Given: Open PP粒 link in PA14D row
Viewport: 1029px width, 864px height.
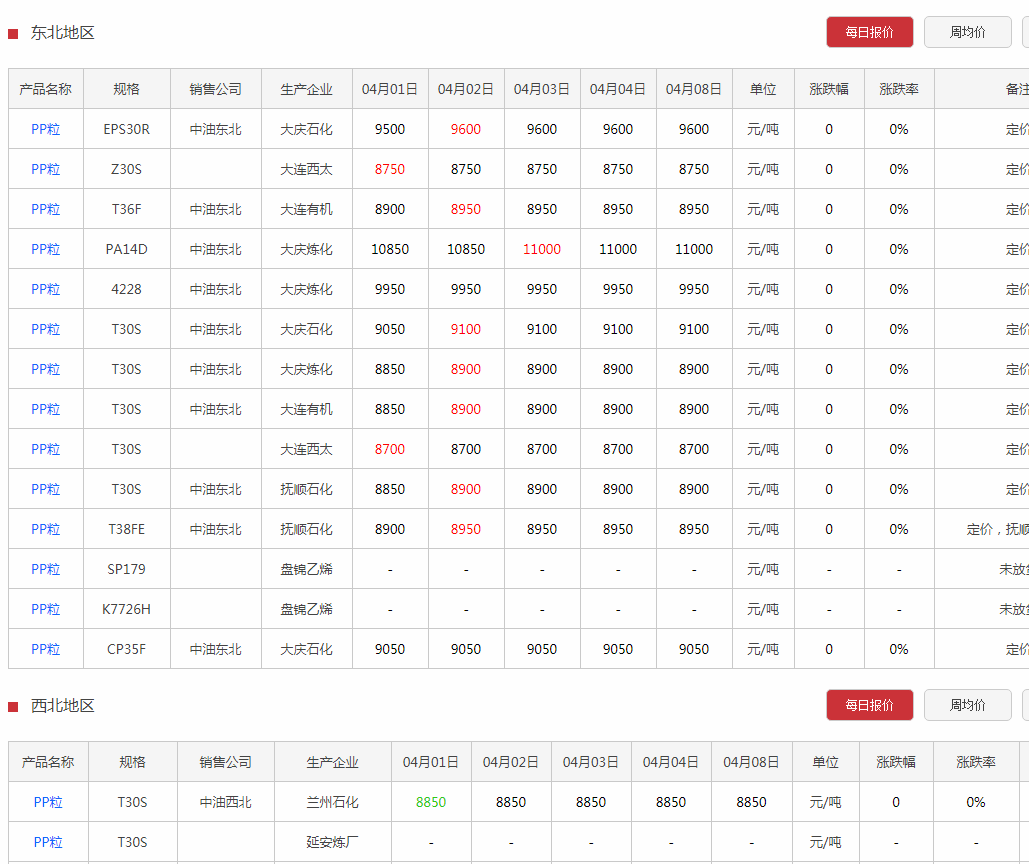Looking at the screenshot, I should point(46,249).
